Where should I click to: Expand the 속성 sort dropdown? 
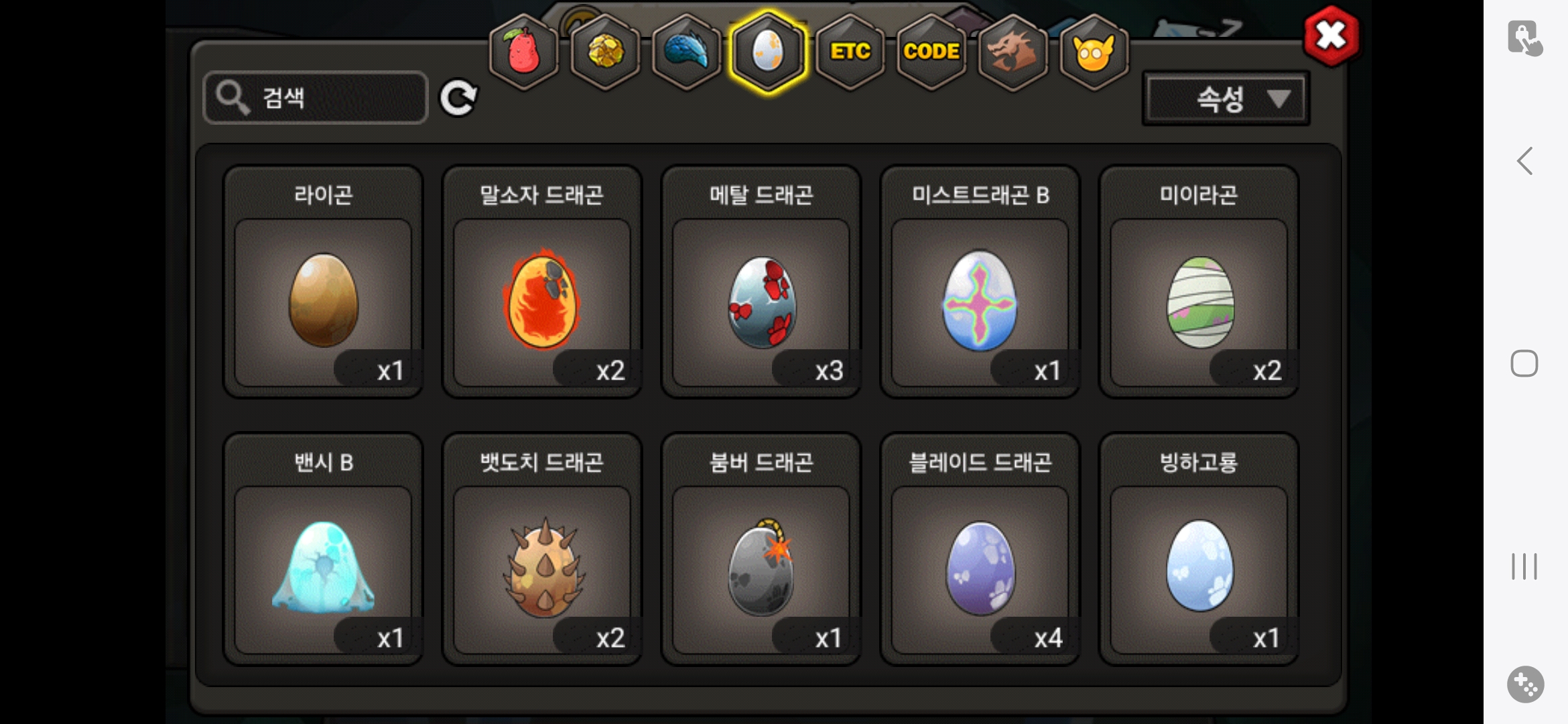[1226, 99]
